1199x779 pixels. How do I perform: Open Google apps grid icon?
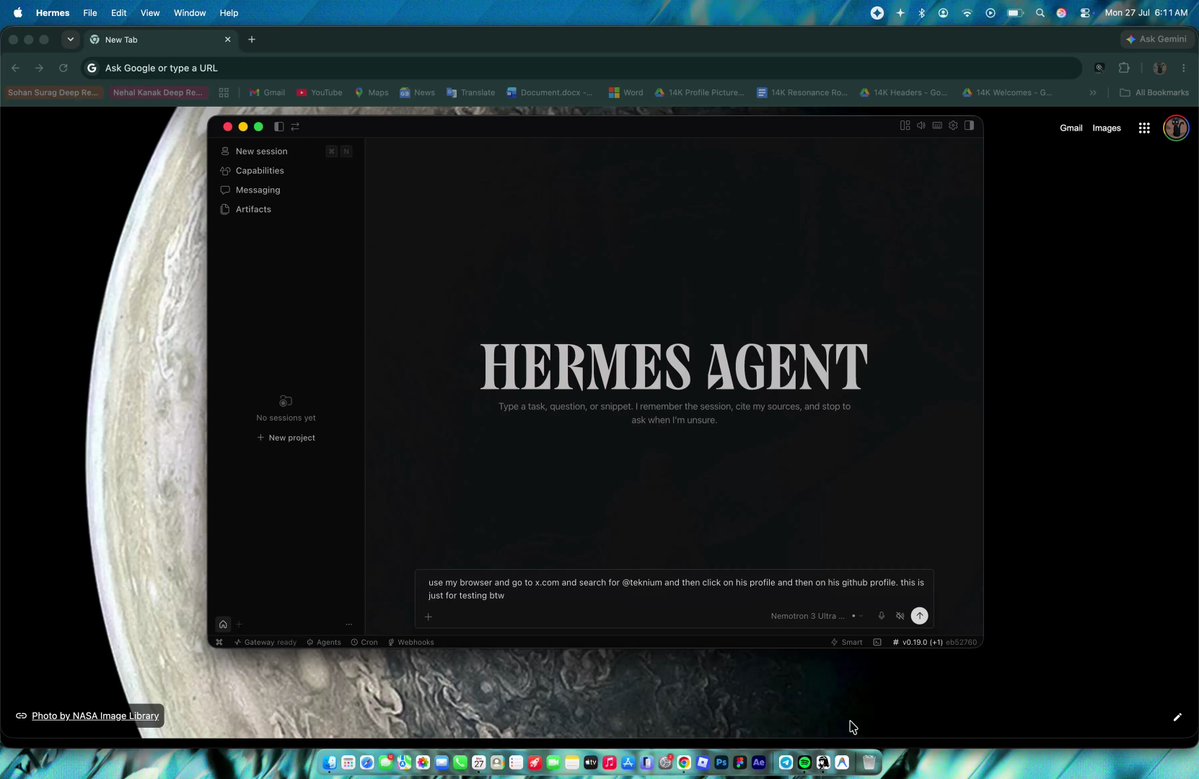(x=1144, y=128)
